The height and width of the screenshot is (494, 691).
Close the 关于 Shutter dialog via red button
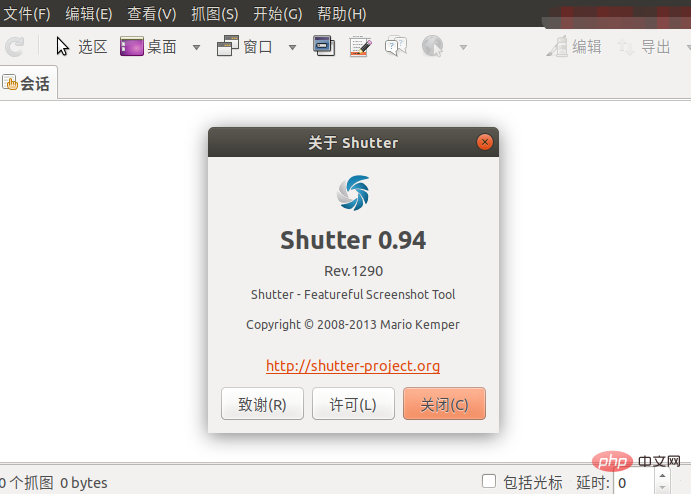485,142
